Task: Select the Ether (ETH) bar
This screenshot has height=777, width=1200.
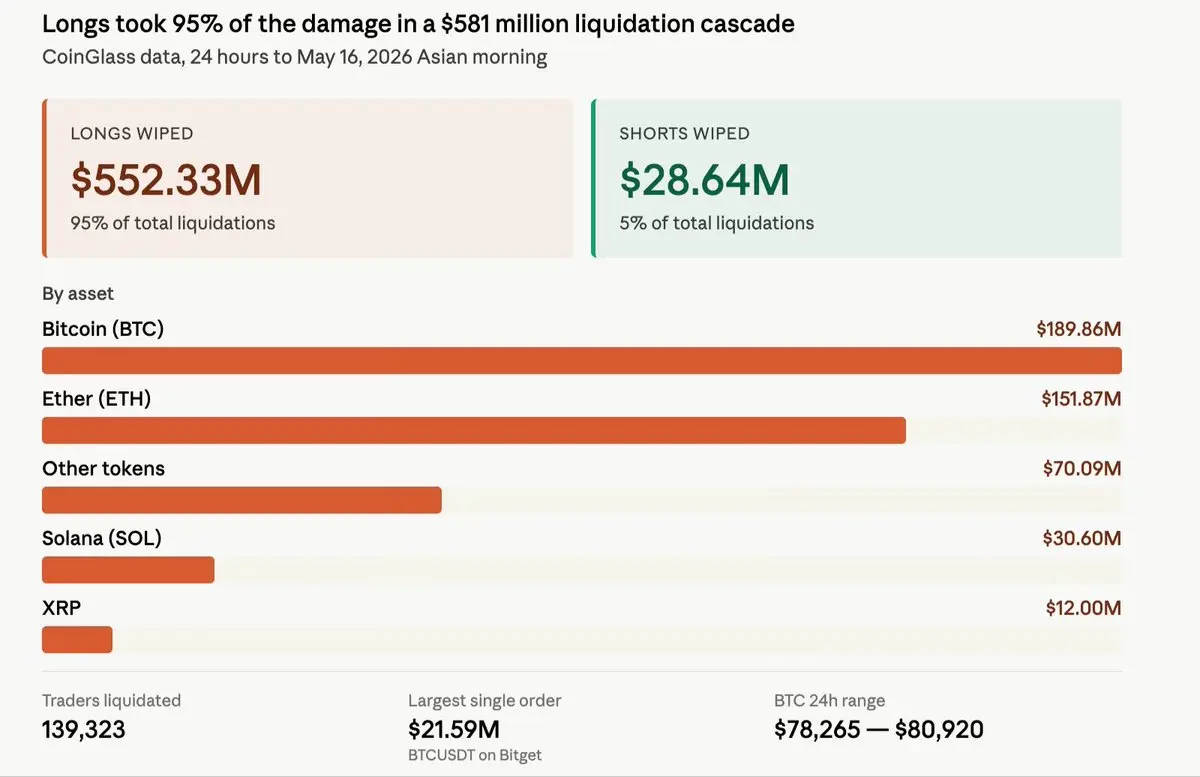Action: (474, 430)
